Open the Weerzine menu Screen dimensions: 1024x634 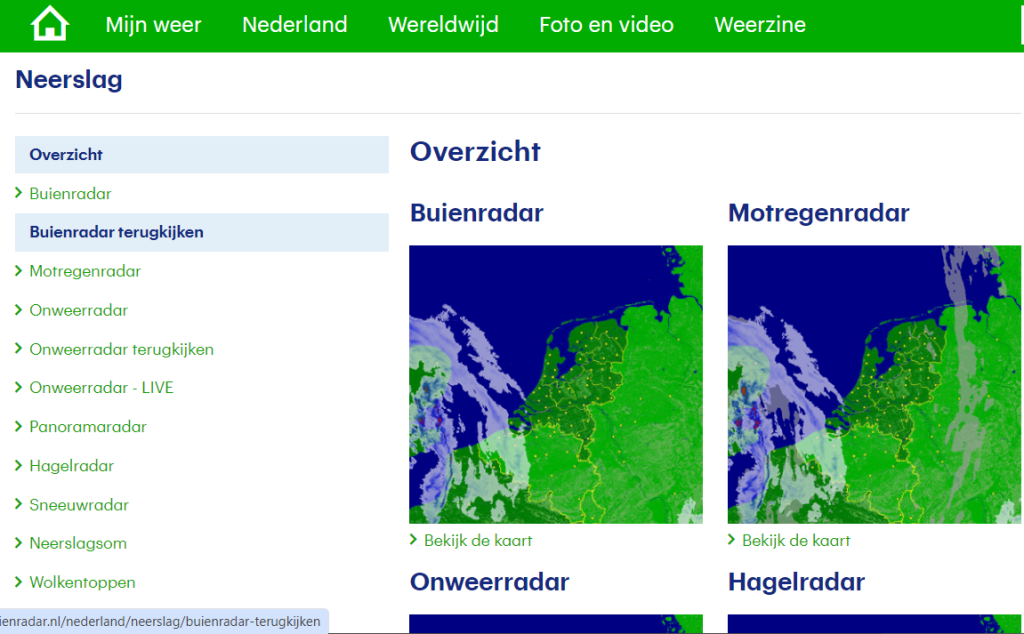pos(760,25)
